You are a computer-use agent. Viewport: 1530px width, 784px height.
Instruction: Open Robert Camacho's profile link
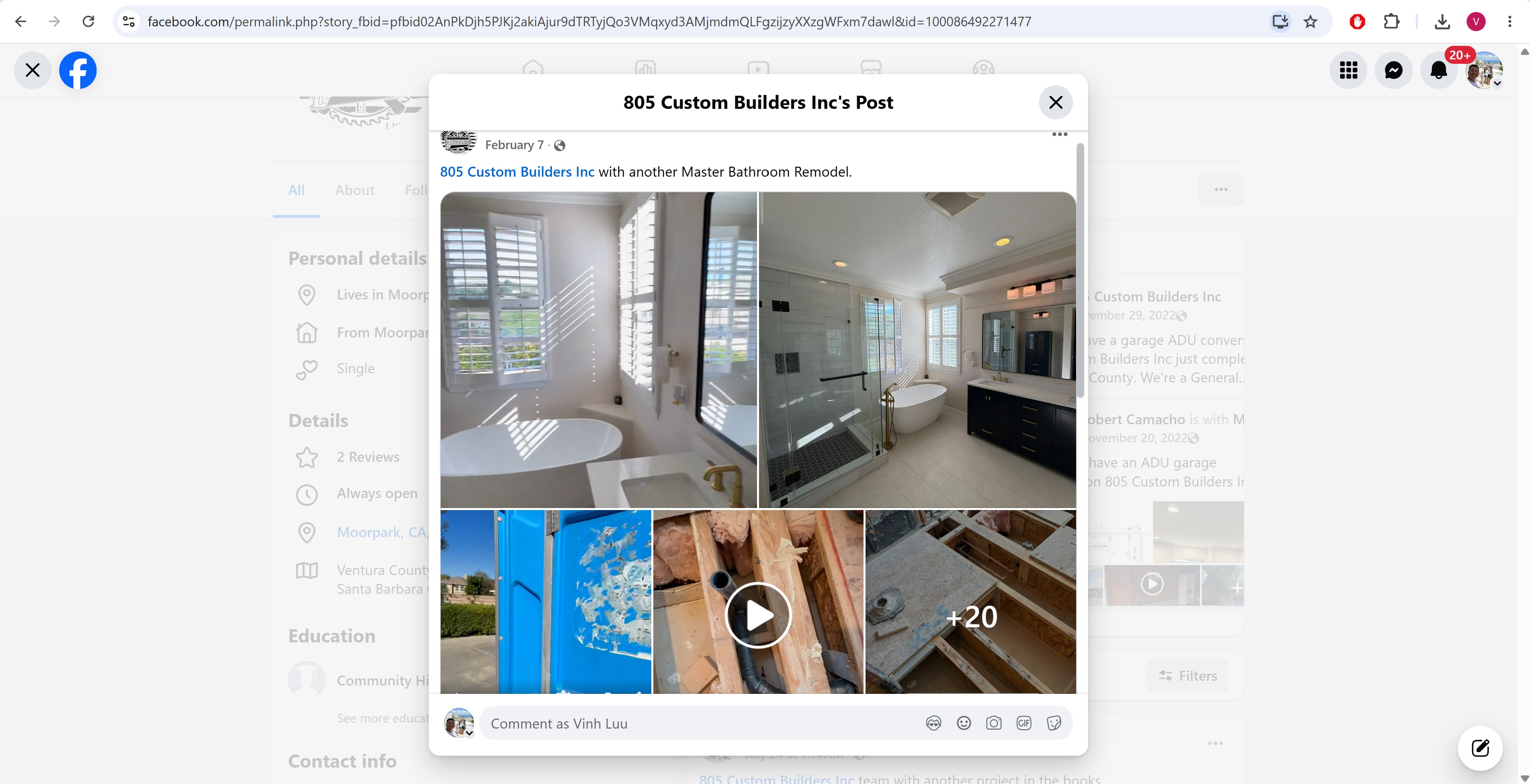click(1136, 420)
